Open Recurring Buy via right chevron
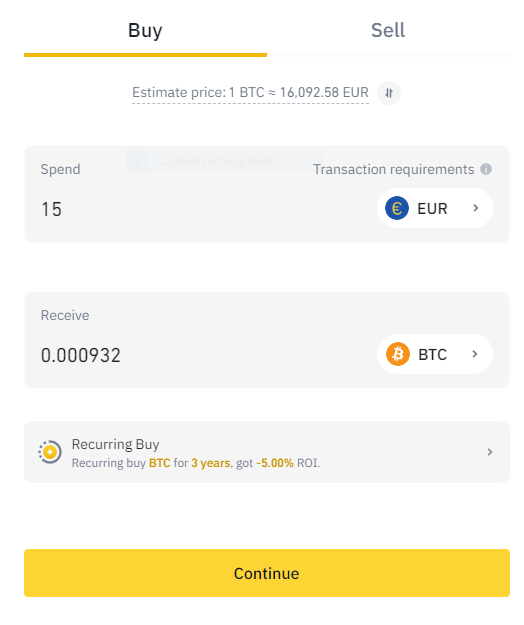This screenshot has height=625, width=524. point(490,452)
